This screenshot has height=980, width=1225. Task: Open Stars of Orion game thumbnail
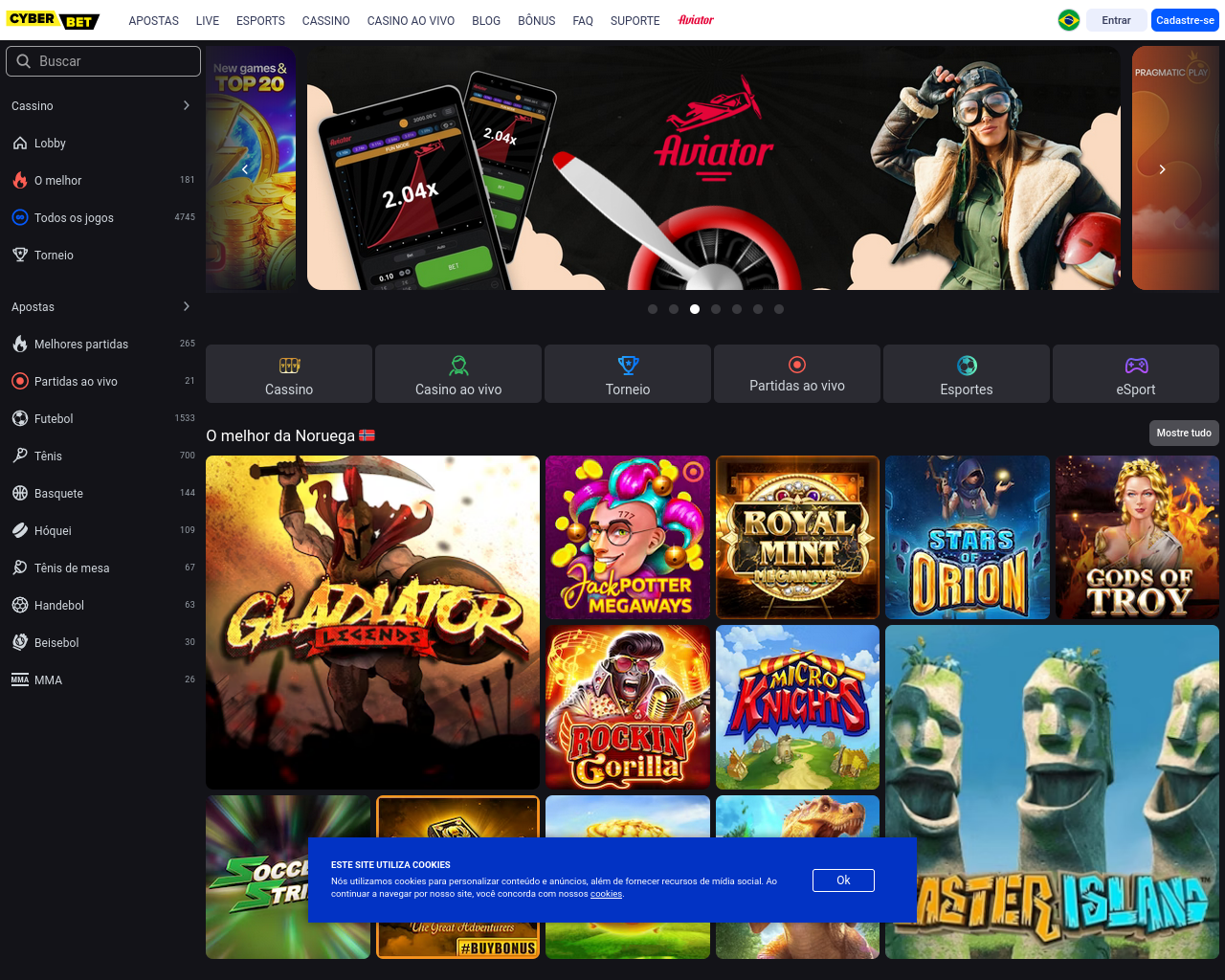pyautogui.click(x=968, y=538)
